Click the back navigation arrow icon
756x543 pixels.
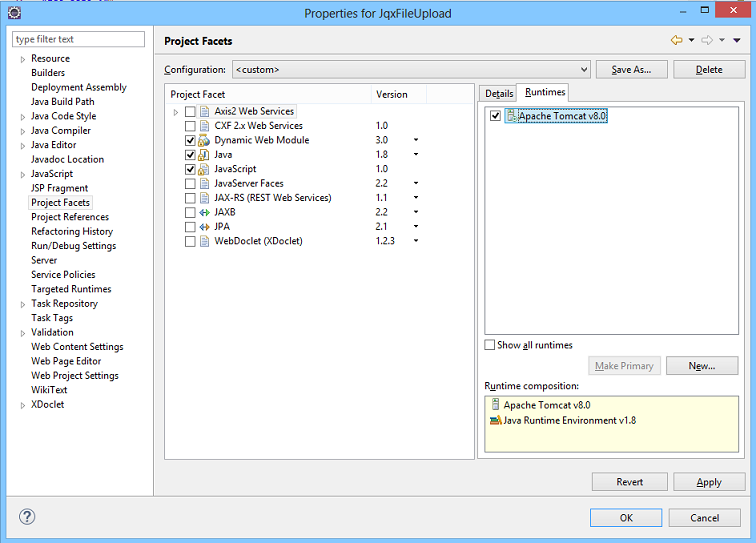point(676,41)
